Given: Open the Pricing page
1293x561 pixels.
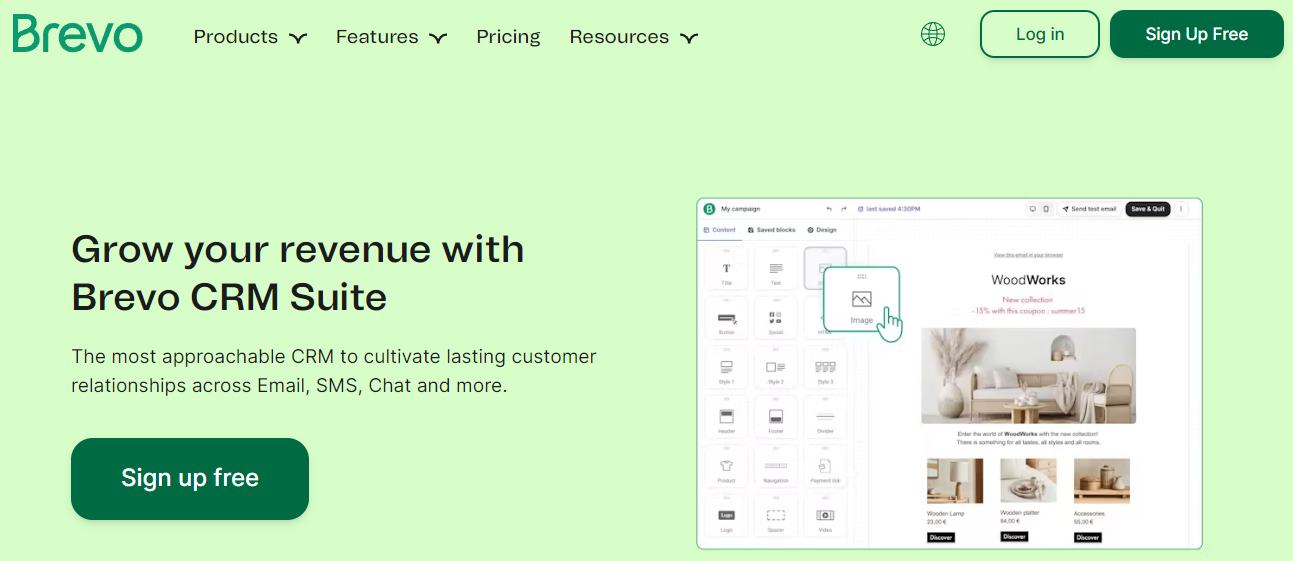Looking at the screenshot, I should click(508, 37).
